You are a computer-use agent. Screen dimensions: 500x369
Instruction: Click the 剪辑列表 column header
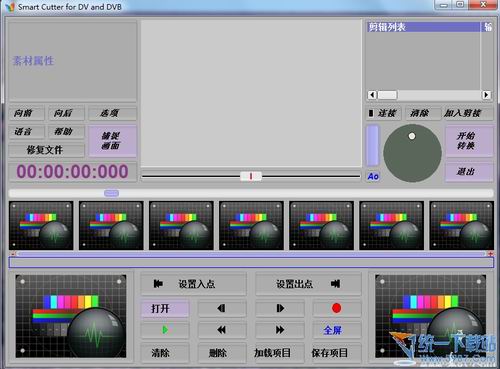point(424,27)
